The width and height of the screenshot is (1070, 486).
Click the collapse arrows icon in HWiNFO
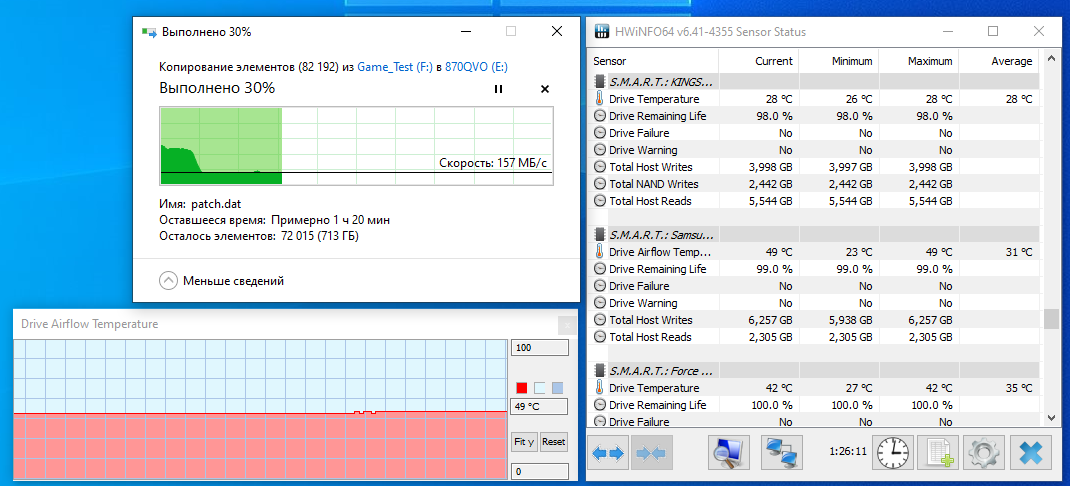(652, 453)
